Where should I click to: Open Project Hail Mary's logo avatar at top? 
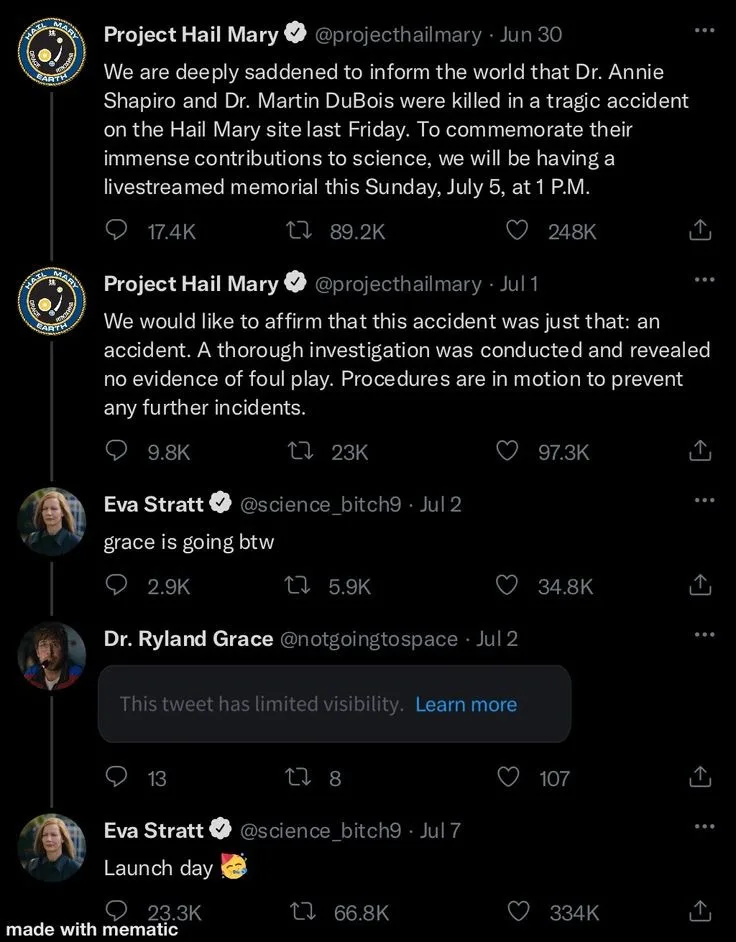52,55
